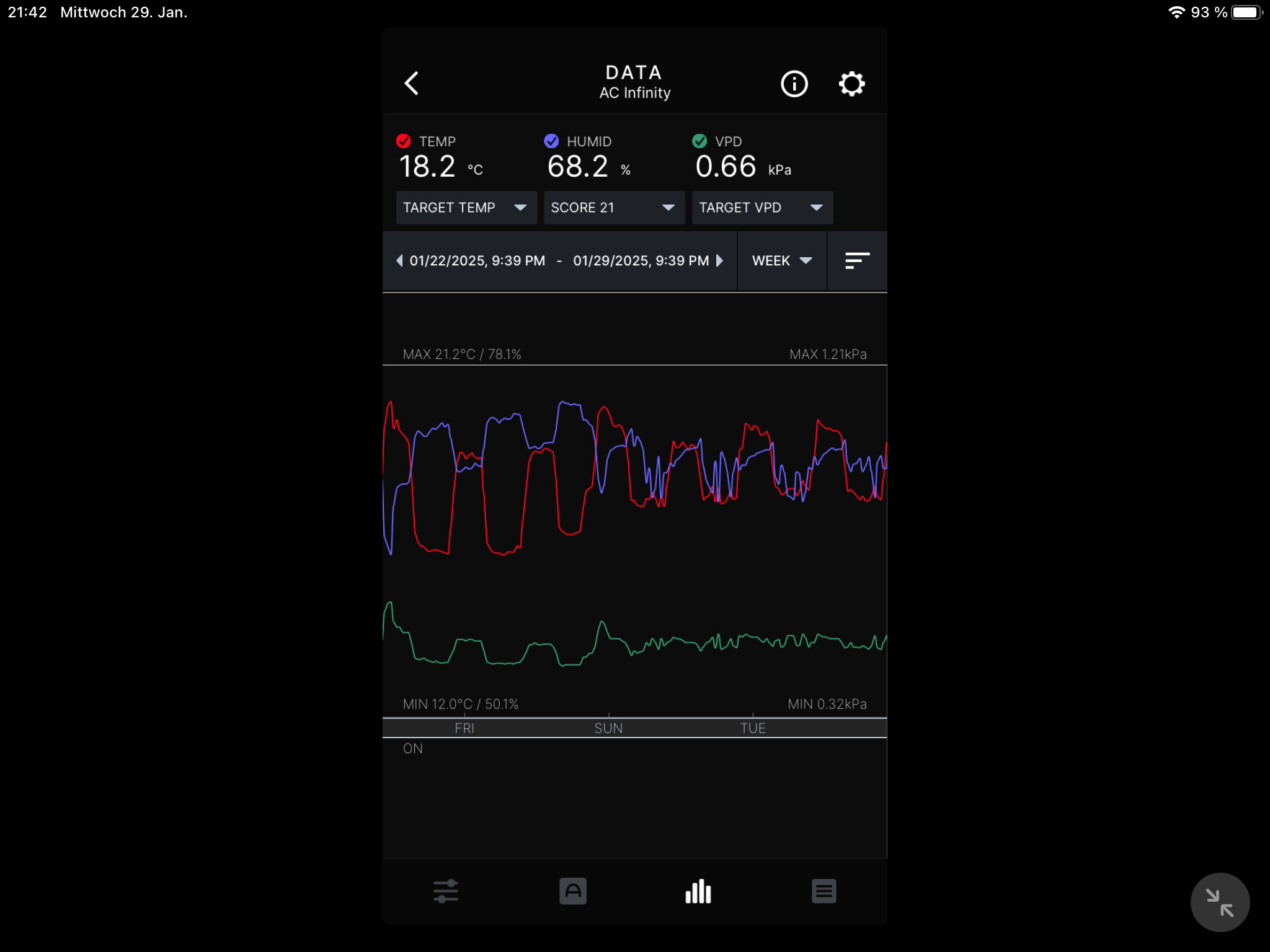Toggle the HUMID graph checkbox
Viewport: 1270px width, 952px height.
coord(551,141)
